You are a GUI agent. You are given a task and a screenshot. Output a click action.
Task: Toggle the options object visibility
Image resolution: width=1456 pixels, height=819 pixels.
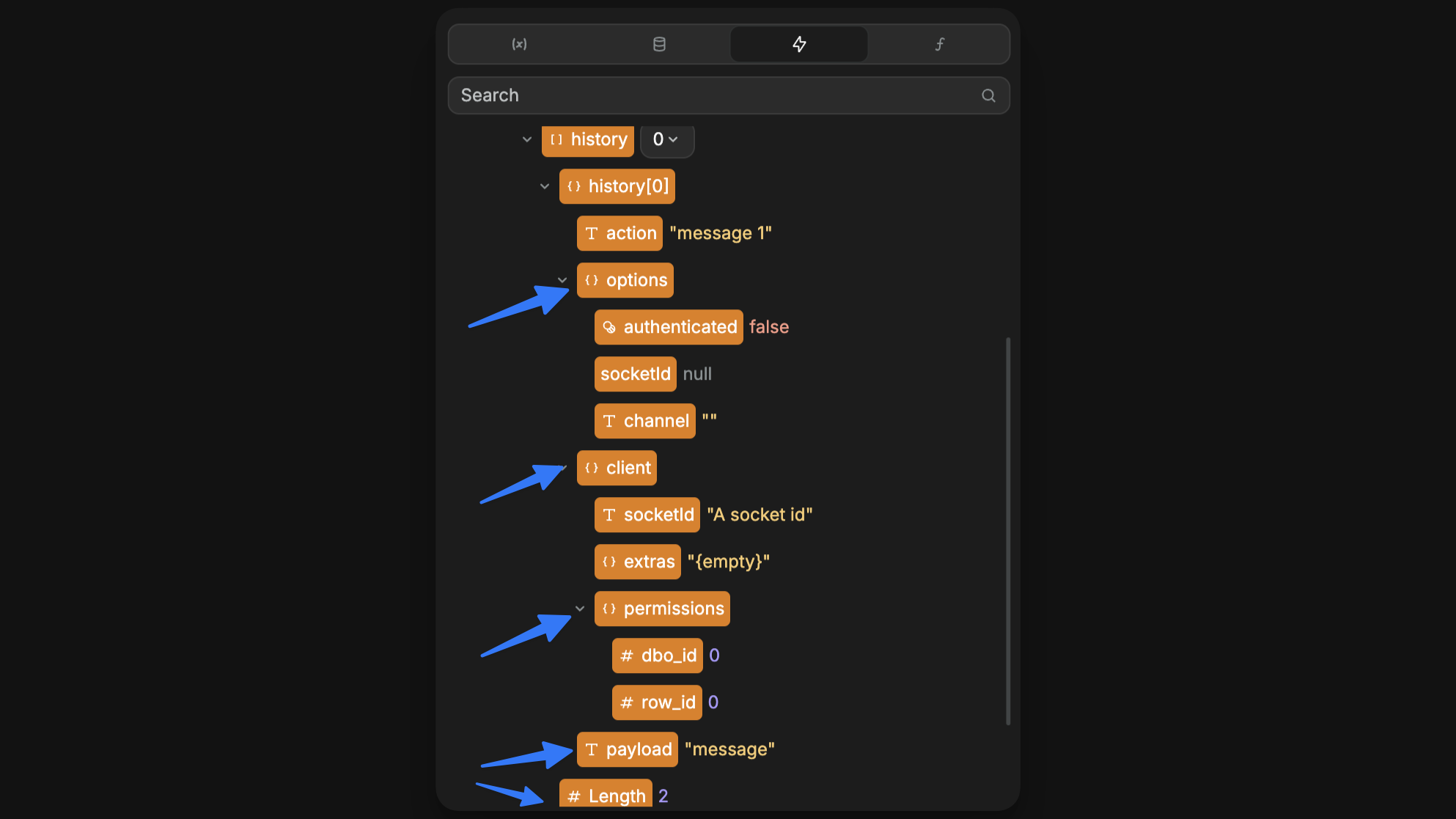coord(561,279)
